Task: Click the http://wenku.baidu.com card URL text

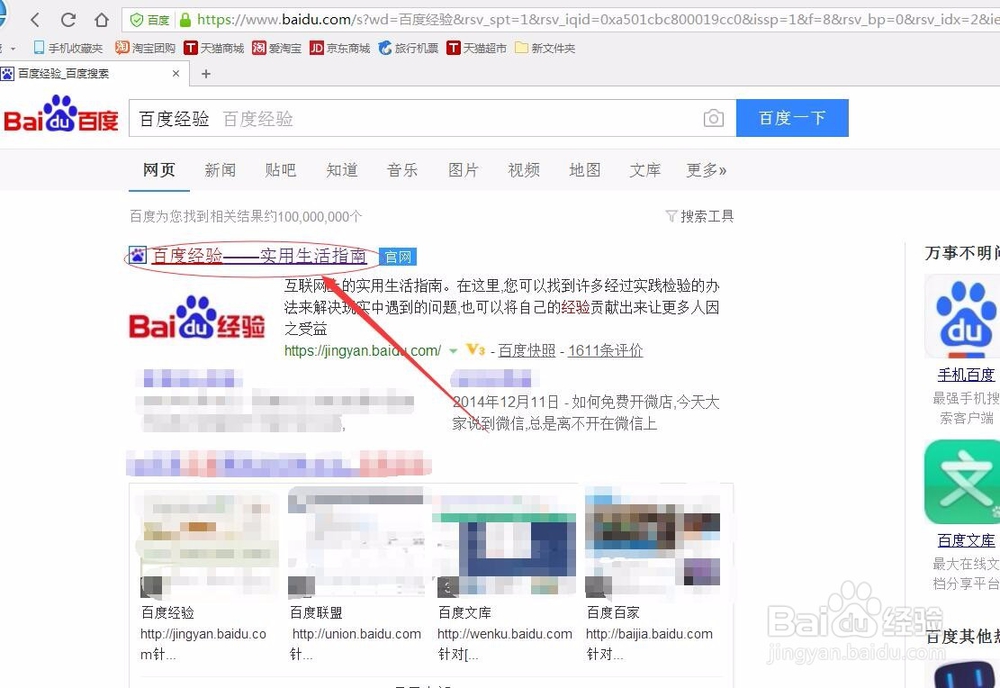Action: point(504,634)
